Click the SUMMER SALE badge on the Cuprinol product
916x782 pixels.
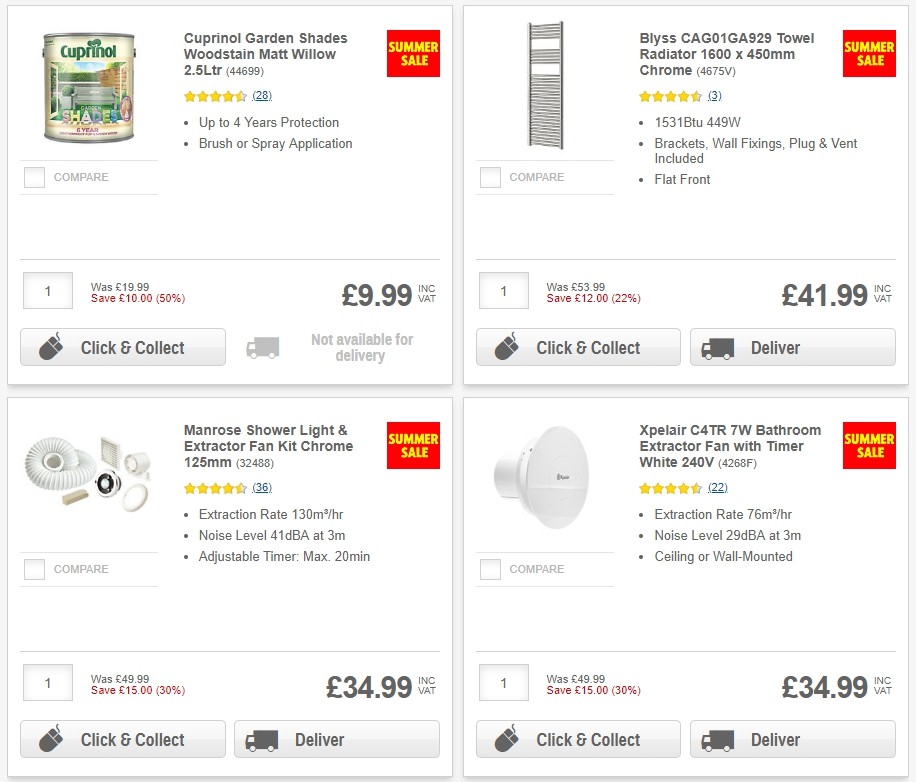413,53
